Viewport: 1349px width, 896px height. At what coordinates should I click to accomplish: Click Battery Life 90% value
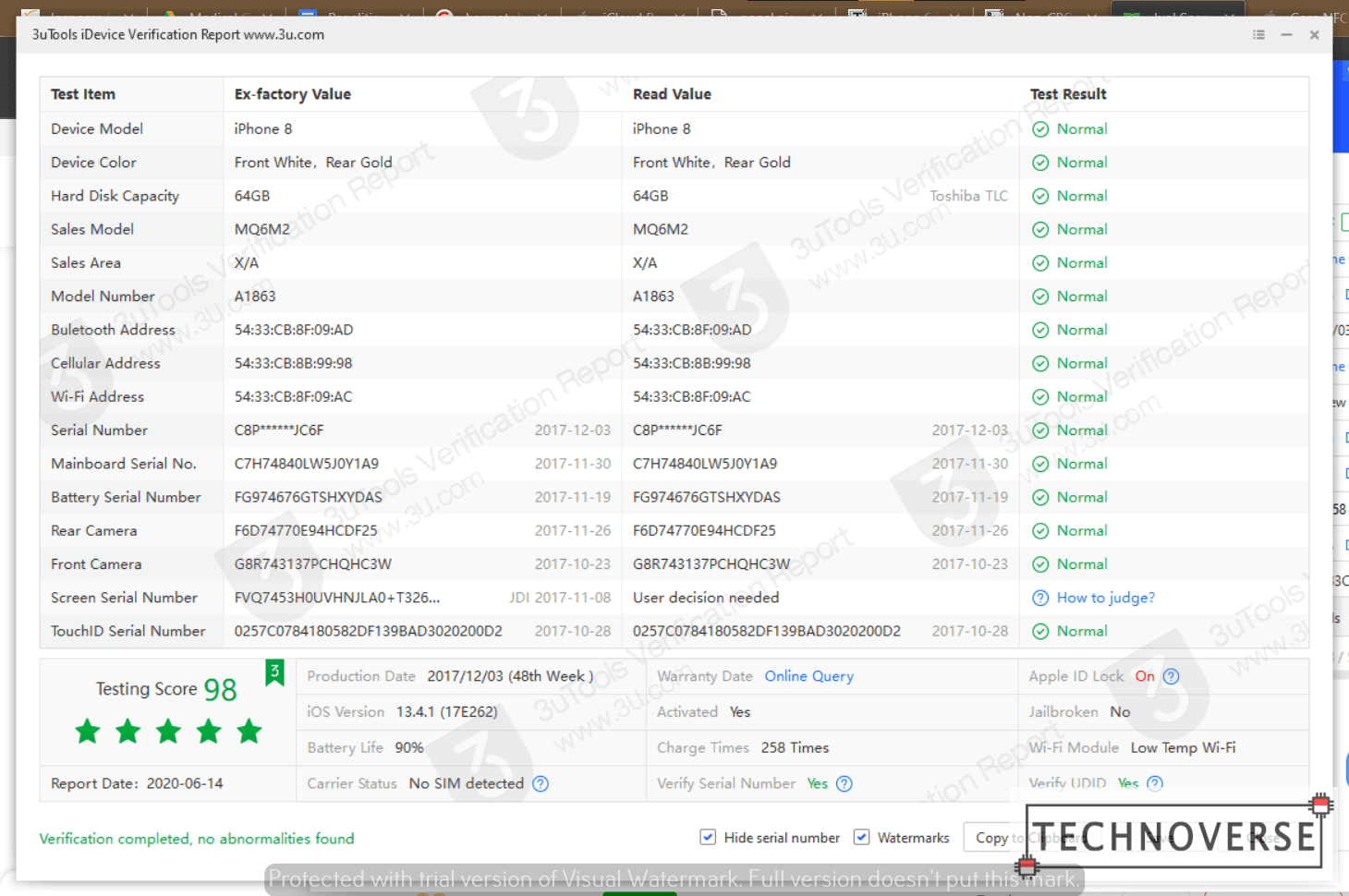coord(409,748)
